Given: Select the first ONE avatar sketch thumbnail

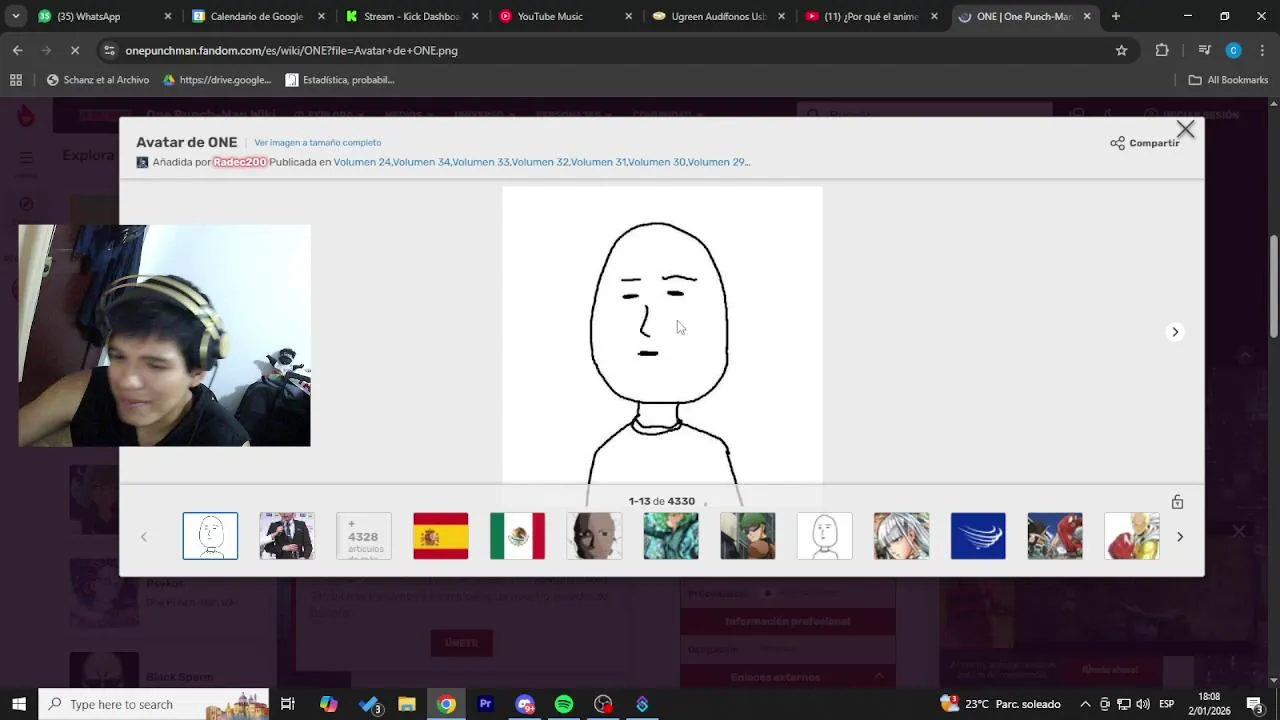Looking at the screenshot, I should pyautogui.click(x=210, y=536).
